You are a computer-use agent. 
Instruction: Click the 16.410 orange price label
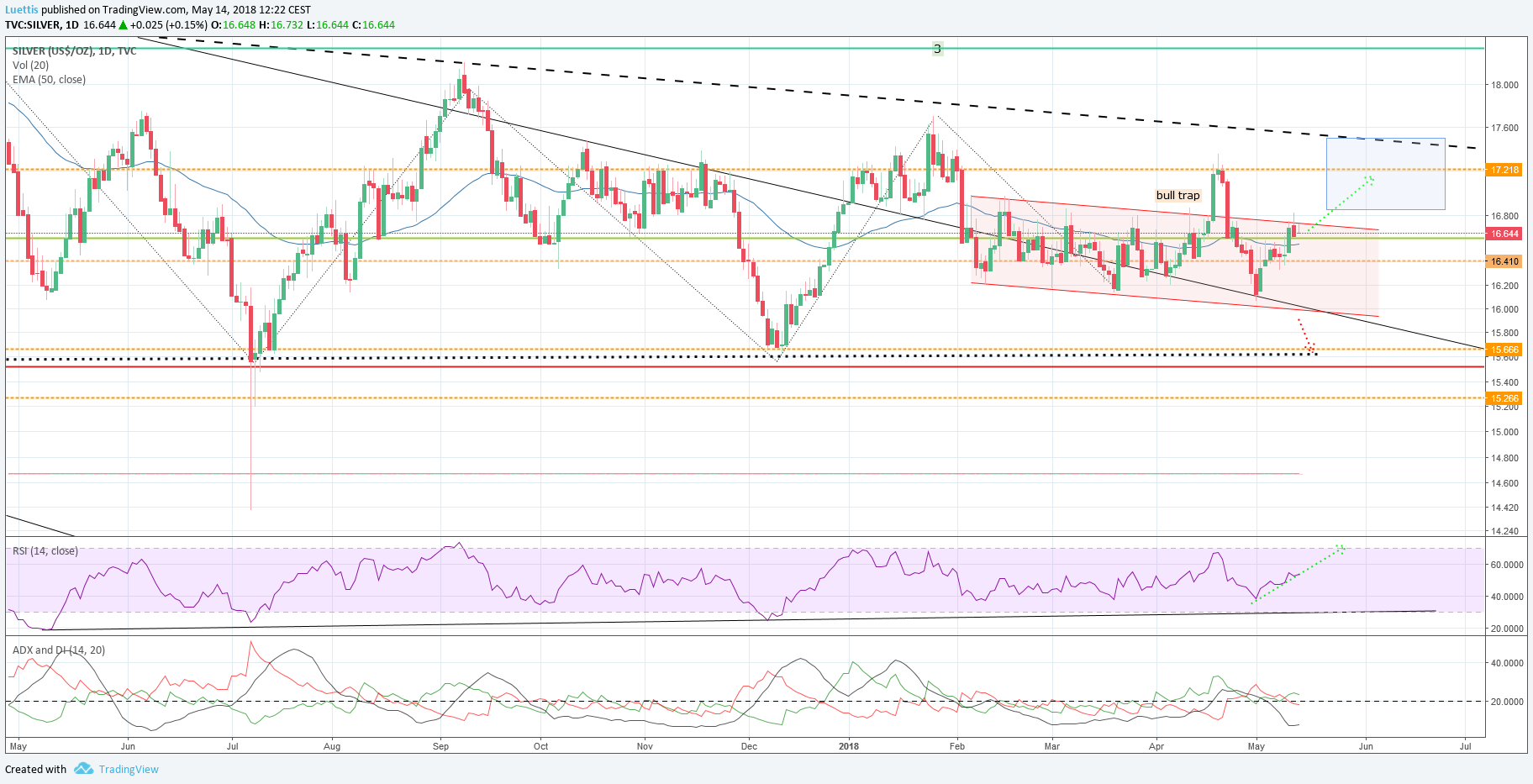[1504, 261]
